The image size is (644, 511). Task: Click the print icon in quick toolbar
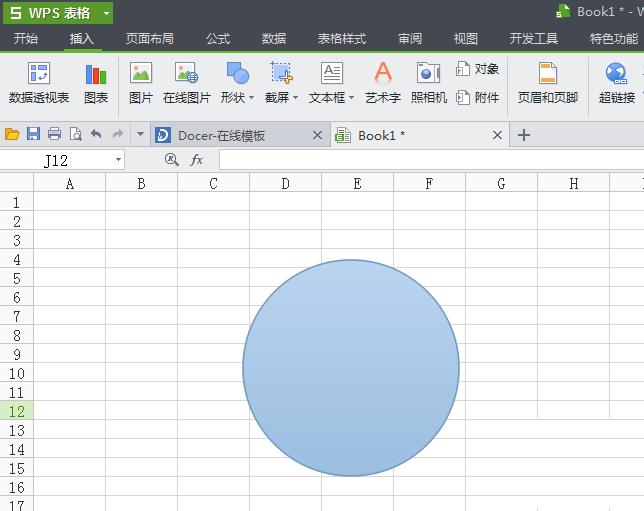pyautogui.click(x=54, y=134)
